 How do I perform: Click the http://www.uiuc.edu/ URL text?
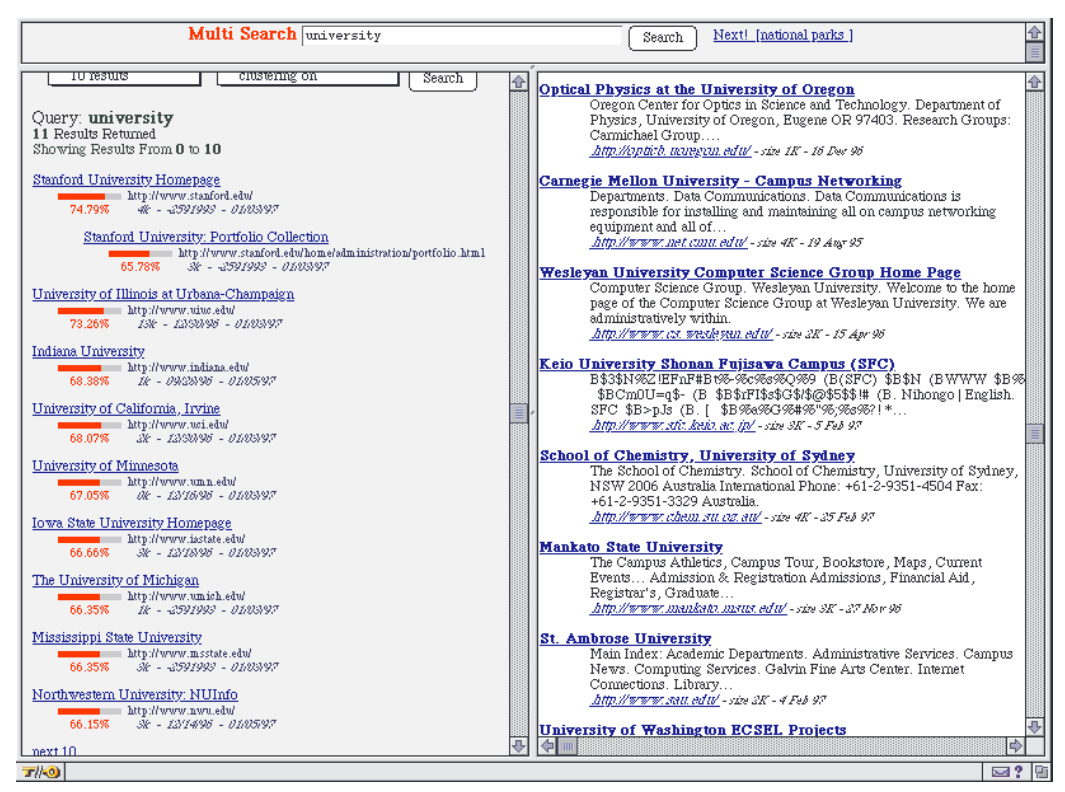(x=181, y=310)
